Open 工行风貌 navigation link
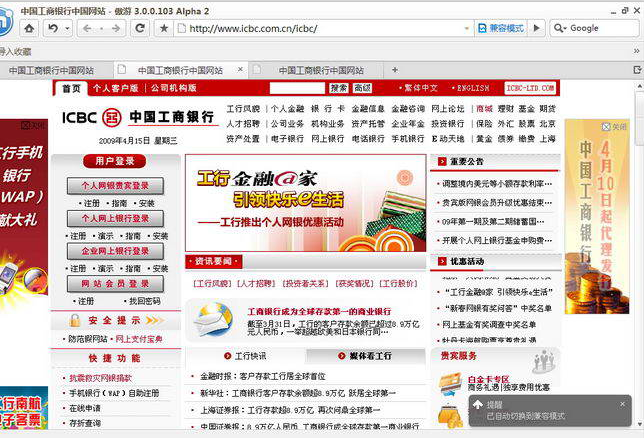The height and width of the screenshot is (438, 644). coord(243,109)
